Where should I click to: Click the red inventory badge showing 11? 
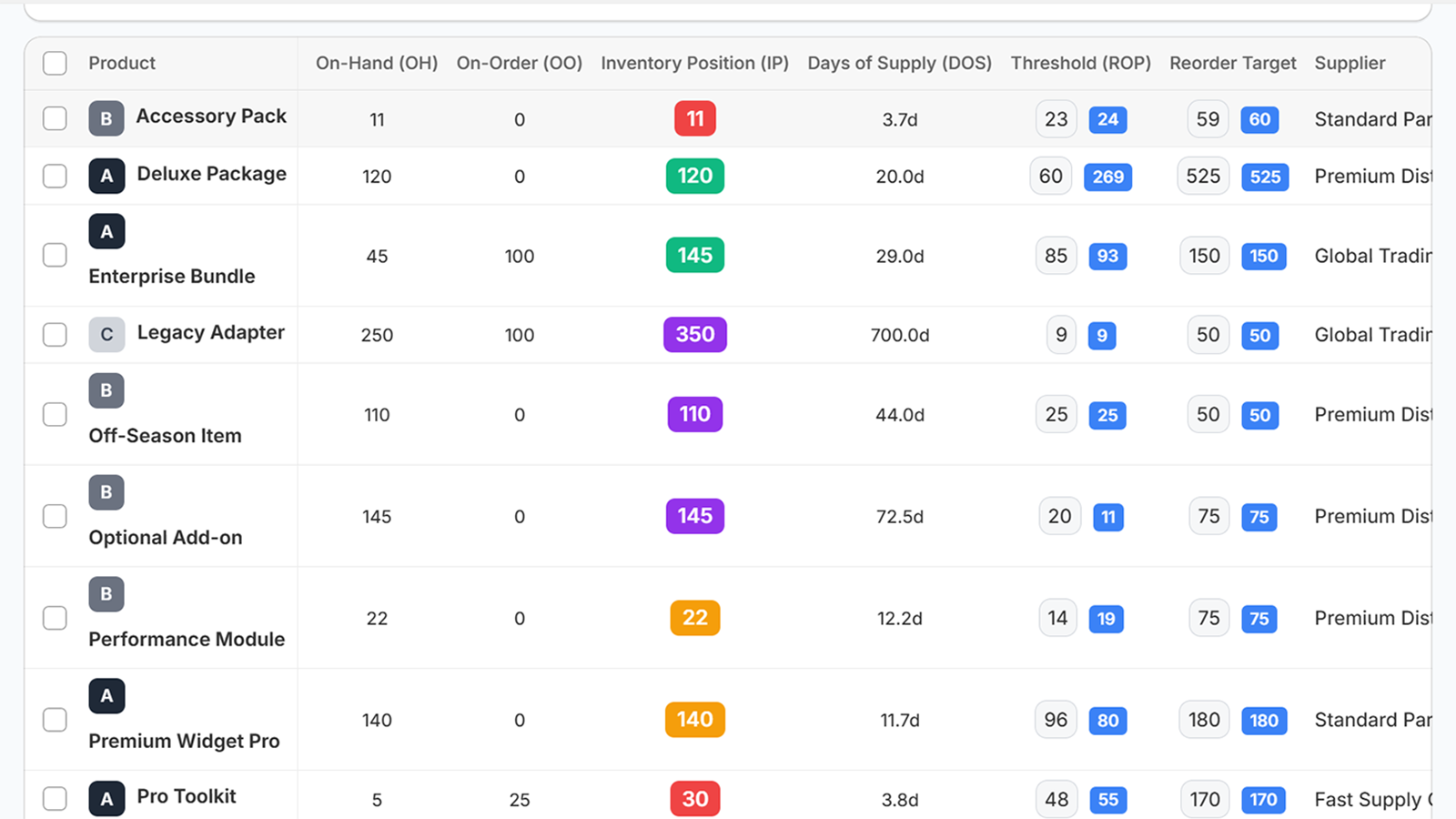[694, 117]
